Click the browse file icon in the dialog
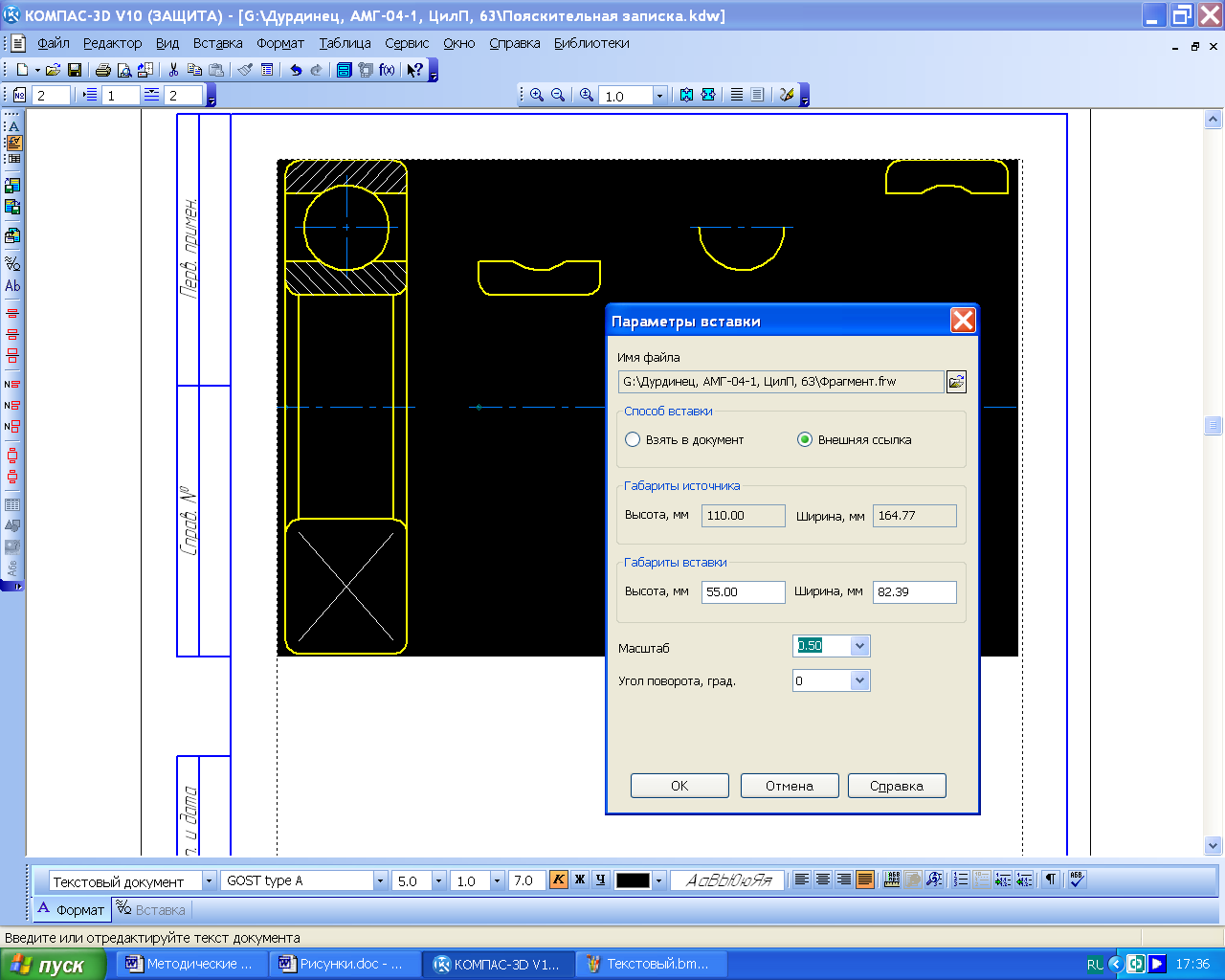This screenshot has width=1225, height=980. pyautogui.click(x=956, y=382)
